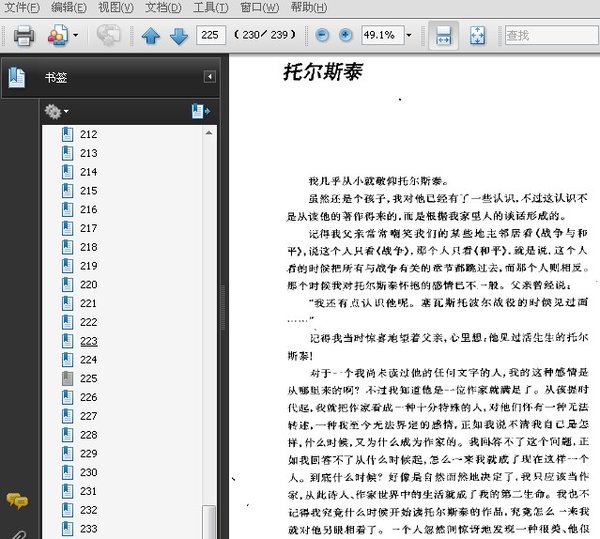This screenshot has height=539, width=600.
Task: Click the bookmark icon beside 221
Action: [x=67, y=303]
